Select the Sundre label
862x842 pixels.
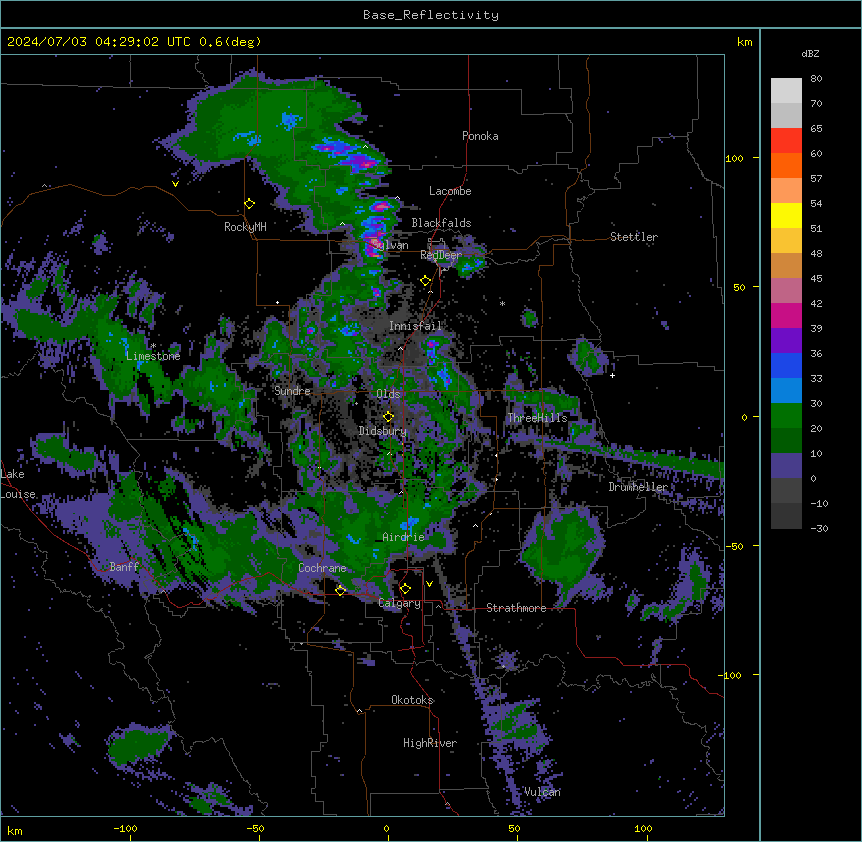coord(292,391)
